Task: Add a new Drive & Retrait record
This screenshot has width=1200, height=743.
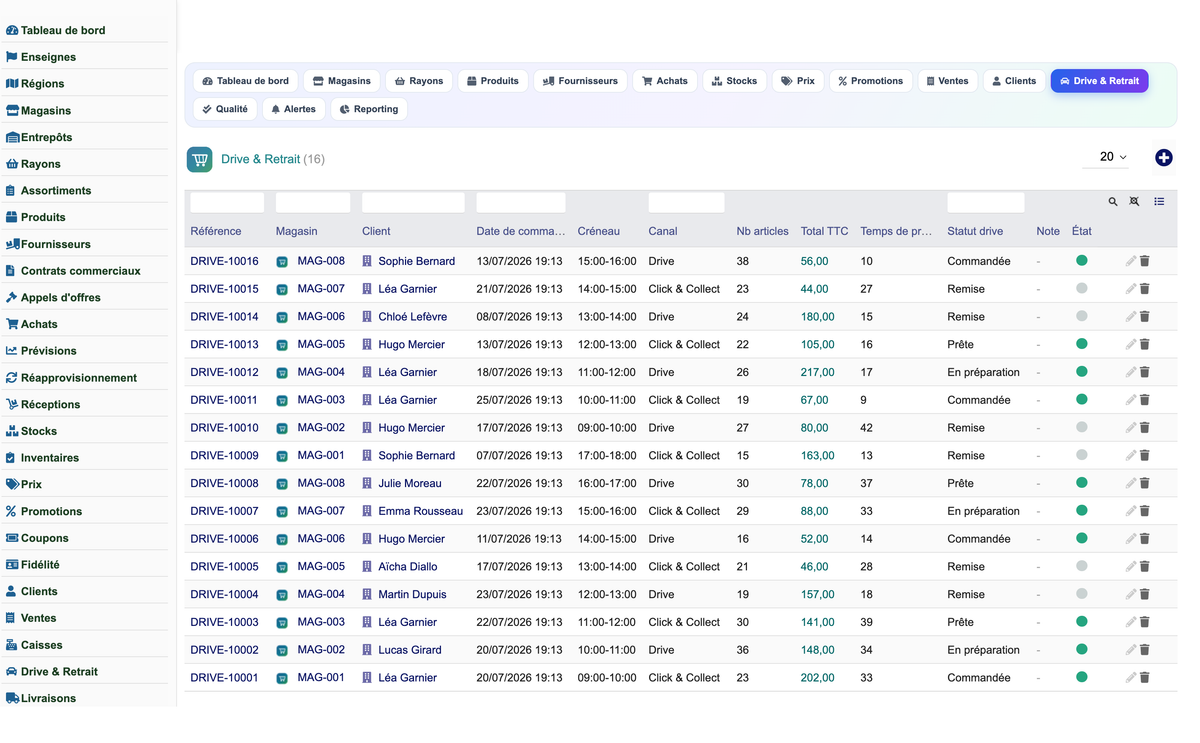Action: pos(1163,158)
